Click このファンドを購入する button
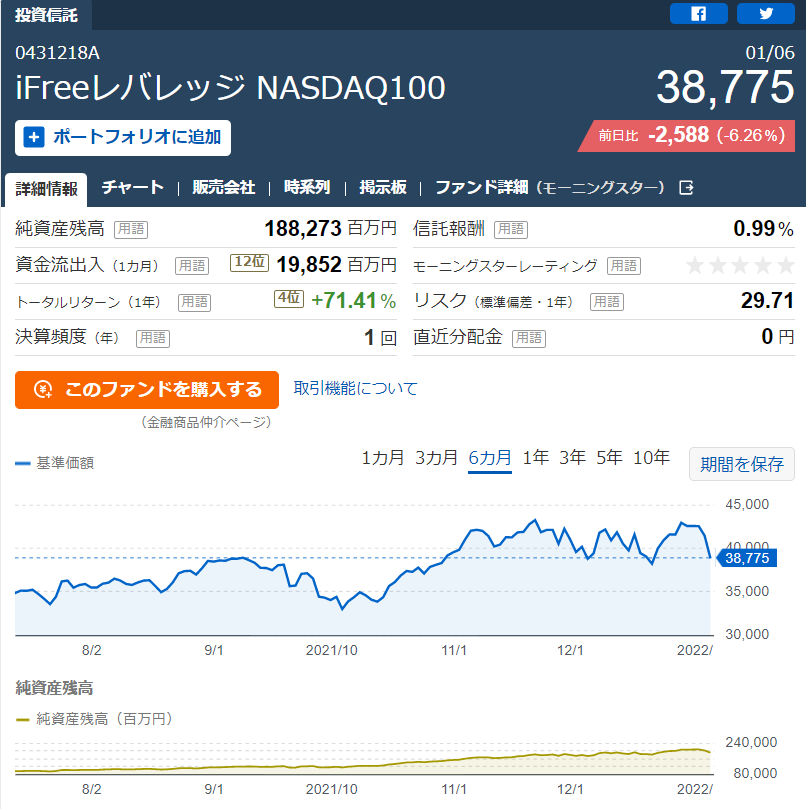806x809 pixels. (x=147, y=390)
